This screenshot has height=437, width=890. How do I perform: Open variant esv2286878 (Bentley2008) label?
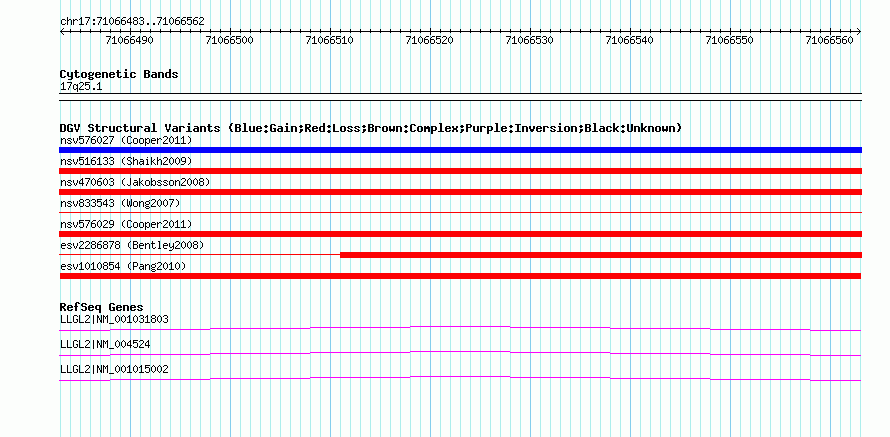click(x=132, y=245)
